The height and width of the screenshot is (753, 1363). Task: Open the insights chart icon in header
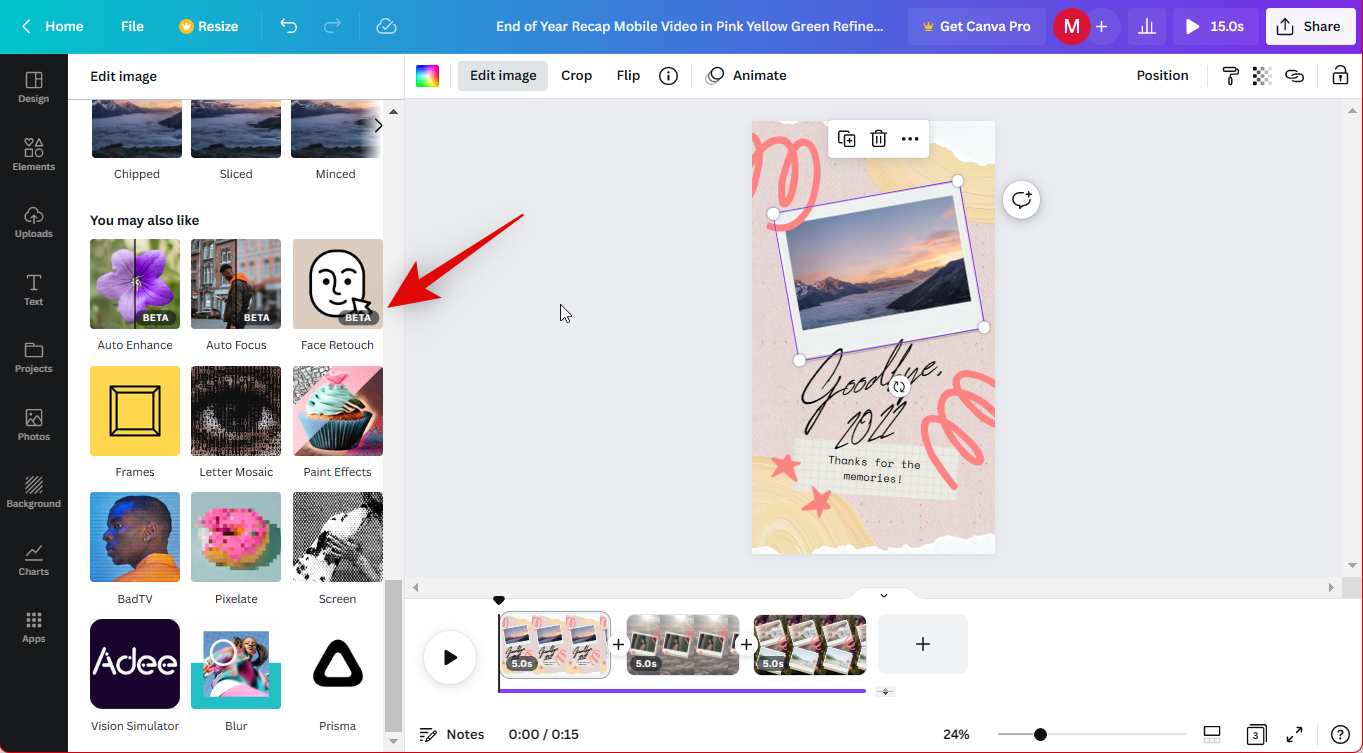(1147, 27)
